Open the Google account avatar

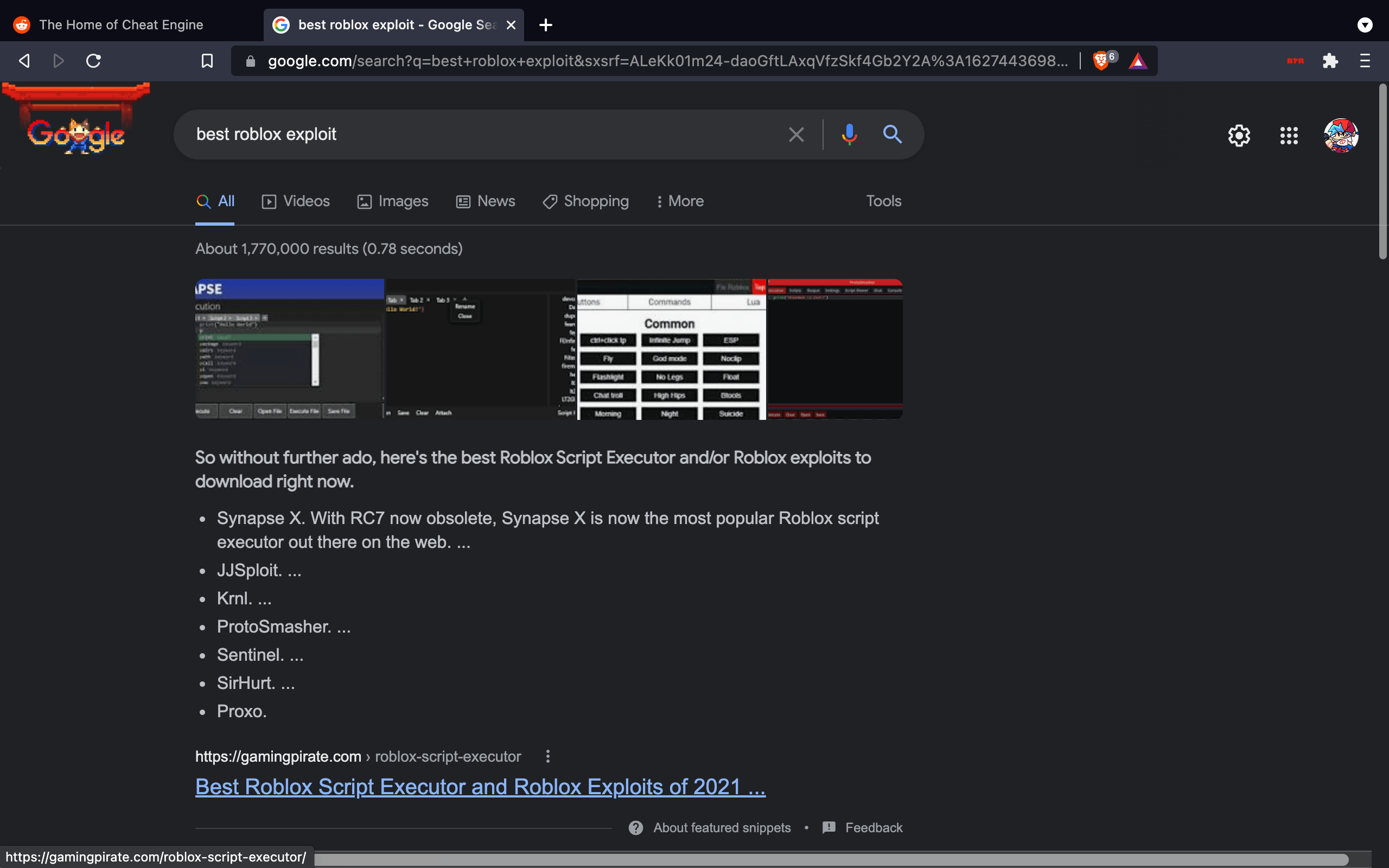[x=1341, y=136]
